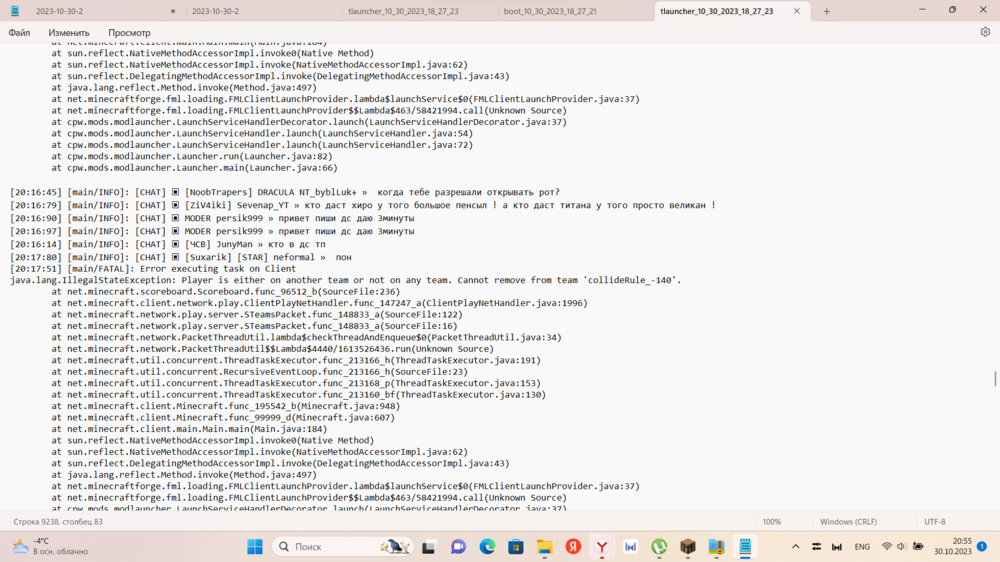This screenshot has width=1000, height=562.
Task: Open File Explorer from taskbar
Action: point(545,547)
